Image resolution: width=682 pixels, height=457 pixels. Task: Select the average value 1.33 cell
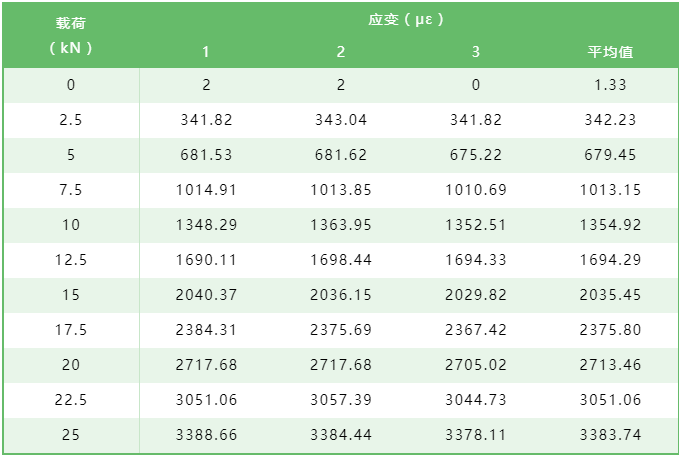(x=610, y=85)
